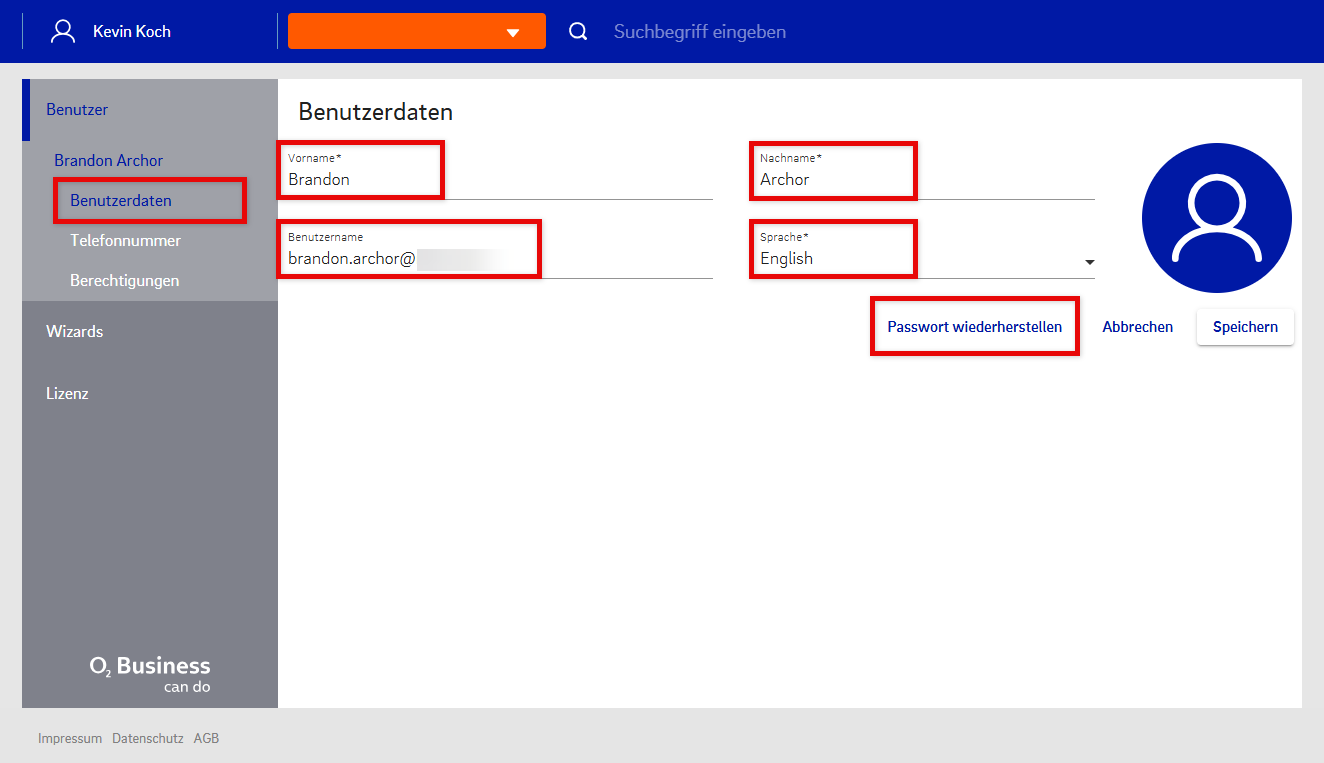Screen dimensions: 1324x763
Task: Open Berechtigungen in the sidebar
Action: click(x=124, y=281)
